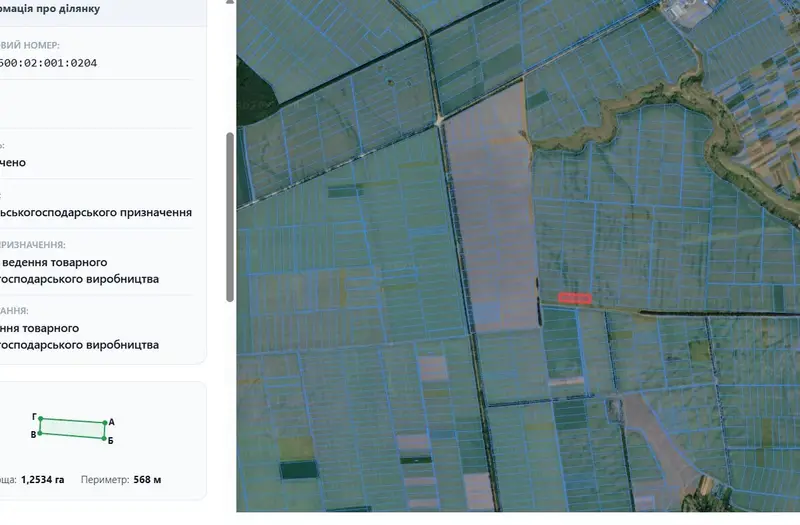This screenshot has height=525, width=800.
Task: Click the info panel vertical scrollbar thumb
Action: (x=230, y=217)
